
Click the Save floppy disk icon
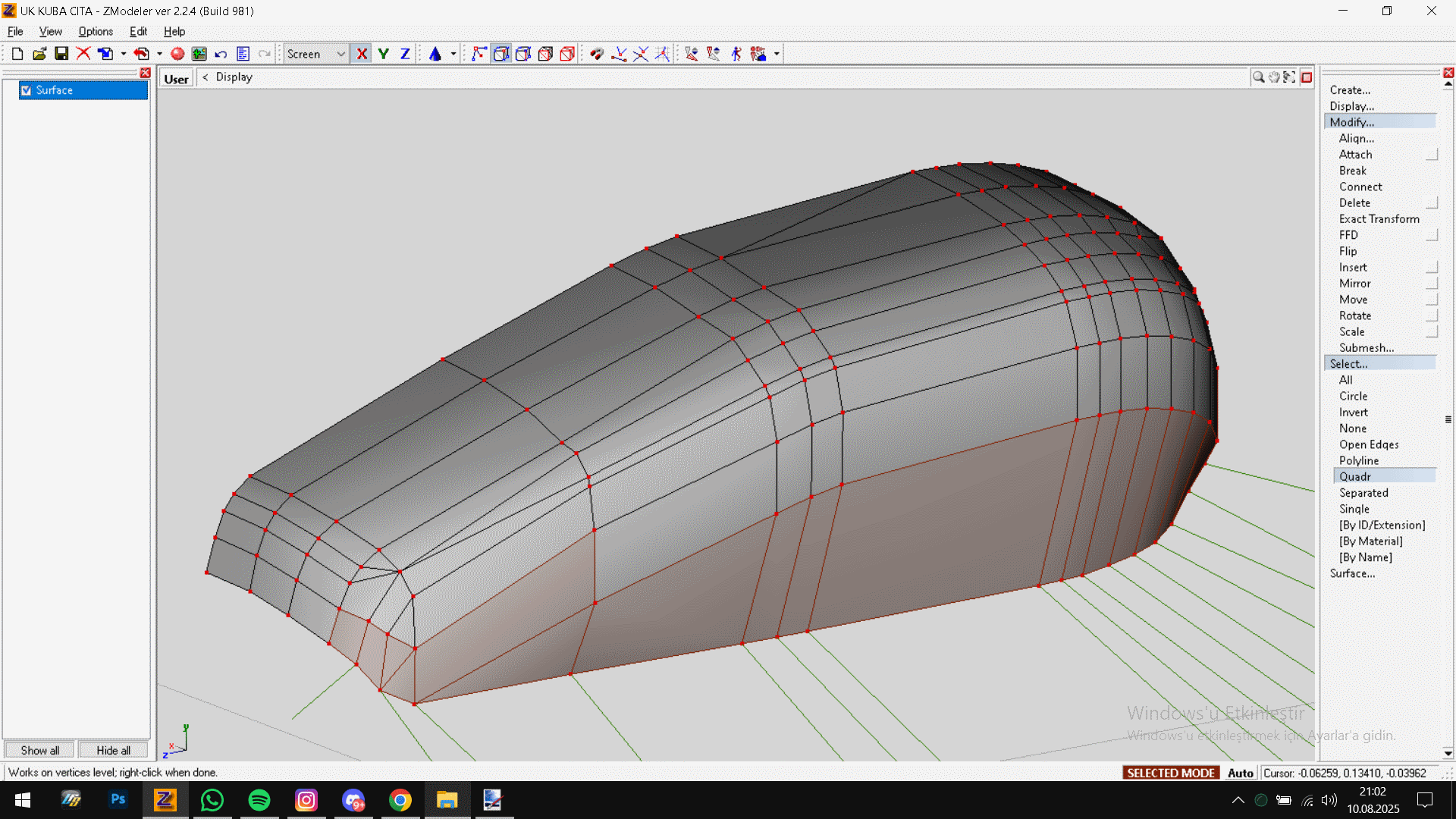[x=61, y=54]
